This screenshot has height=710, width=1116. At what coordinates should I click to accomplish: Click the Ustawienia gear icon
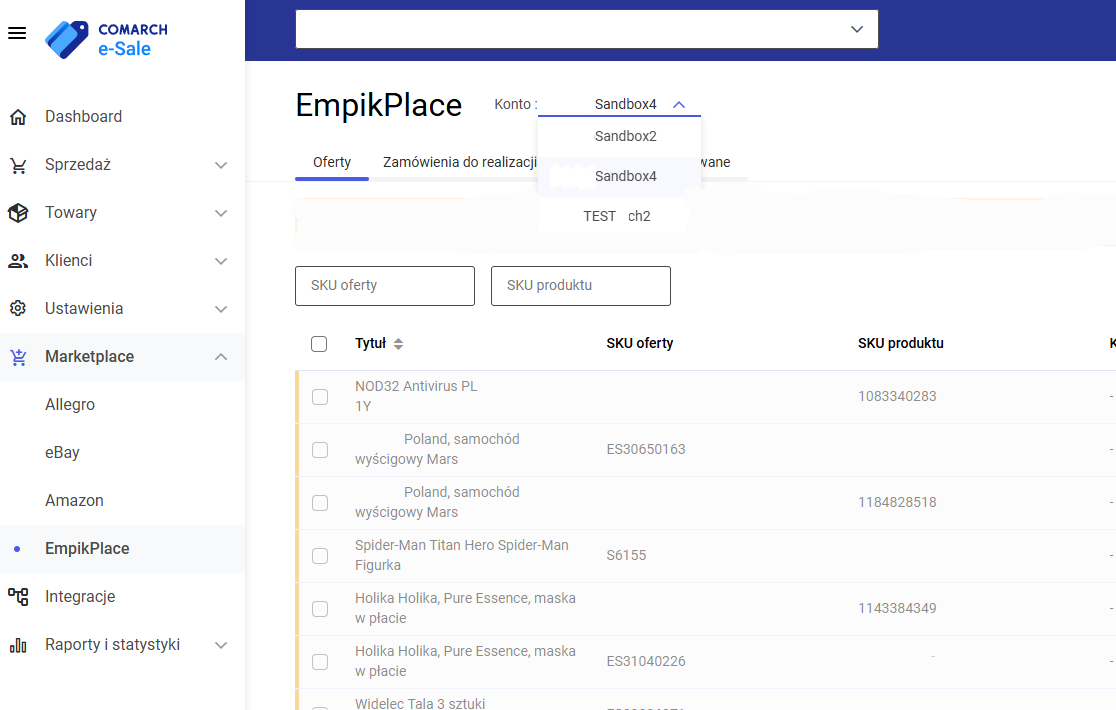(18, 309)
